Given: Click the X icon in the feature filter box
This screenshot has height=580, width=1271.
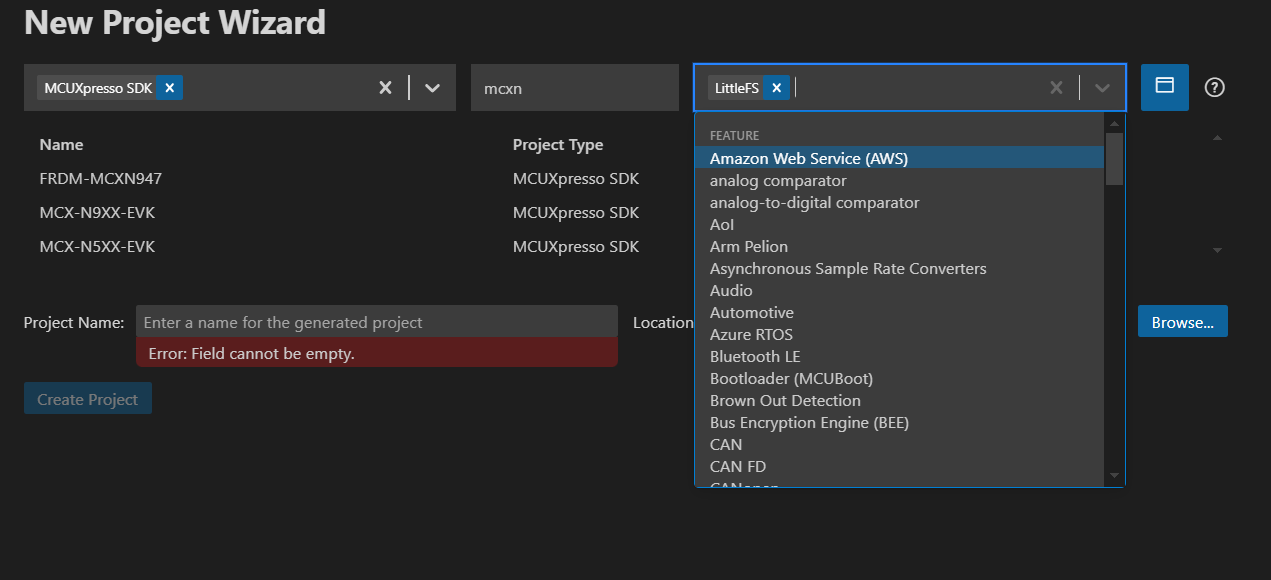Looking at the screenshot, I should click(x=1056, y=87).
